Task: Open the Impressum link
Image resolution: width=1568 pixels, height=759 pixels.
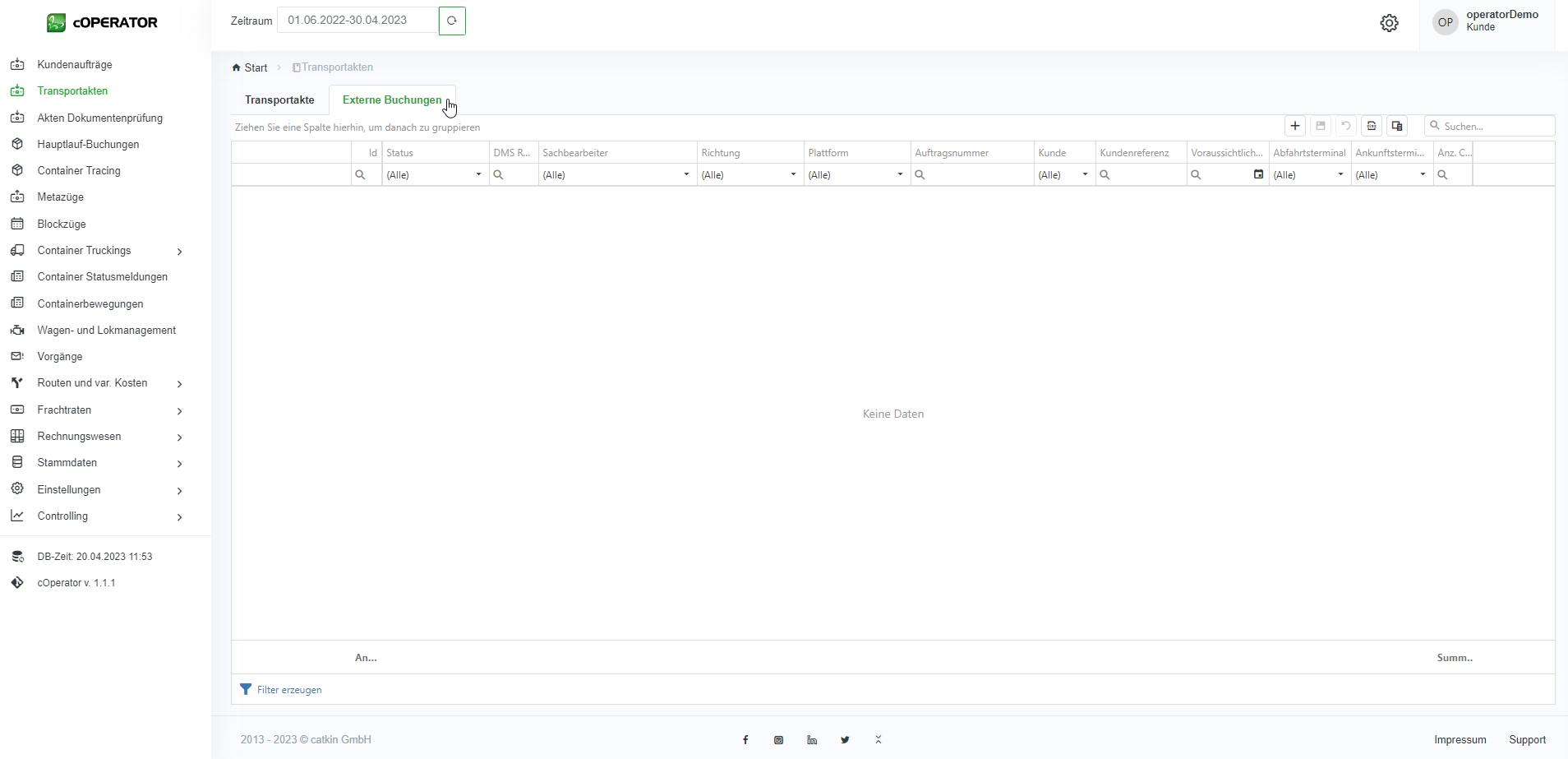Action: tap(1460, 740)
